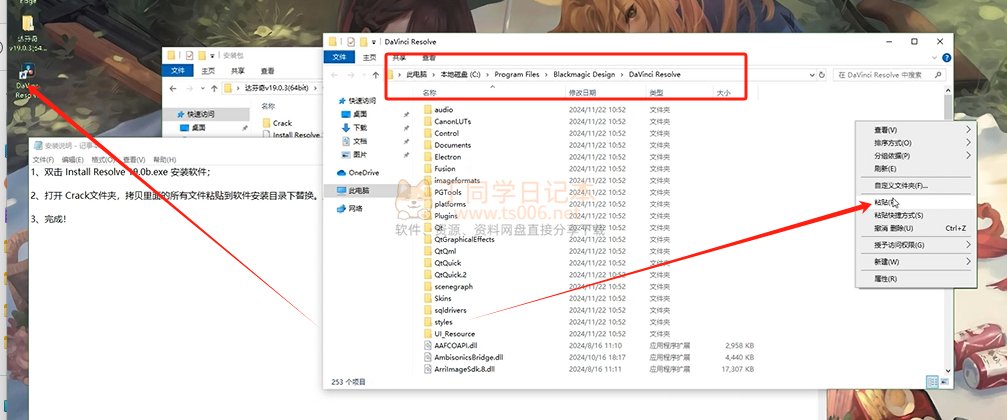
Task: Expand the ribbon using the chevron near help
Action: click(934, 58)
